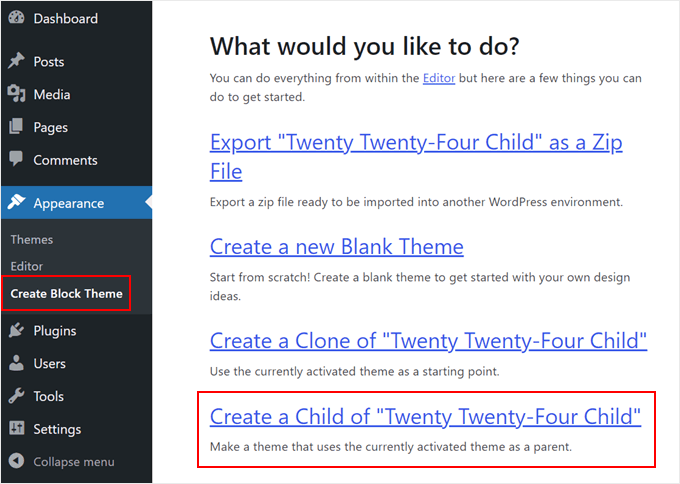This screenshot has width=680, height=484.
Task: Click the Pages icon in sidebar
Action: coord(16,128)
